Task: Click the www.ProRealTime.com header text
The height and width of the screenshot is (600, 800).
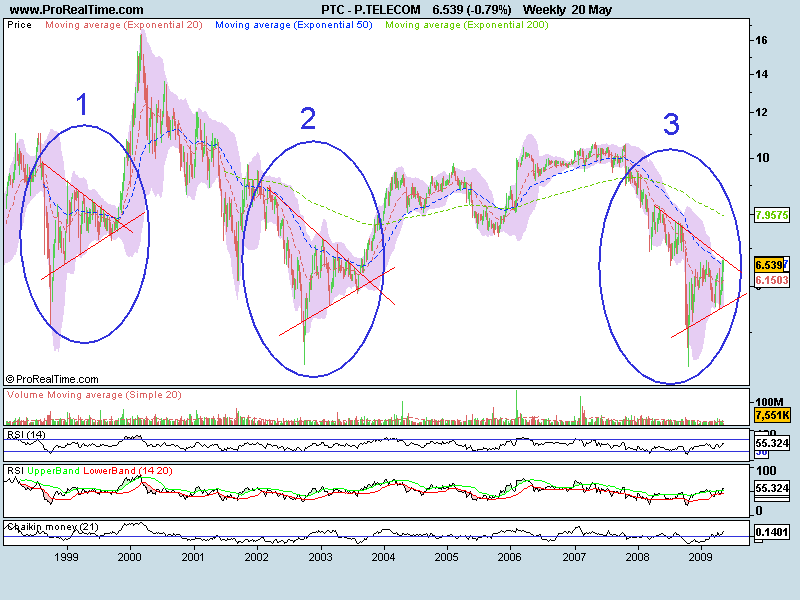Action: [x=77, y=10]
